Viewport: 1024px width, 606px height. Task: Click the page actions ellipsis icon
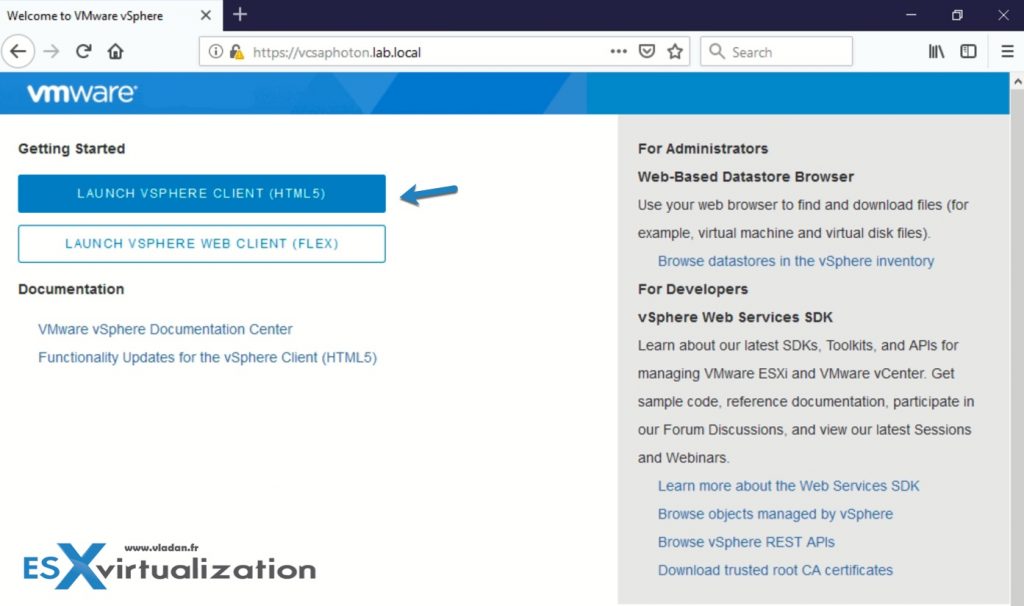point(619,51)
